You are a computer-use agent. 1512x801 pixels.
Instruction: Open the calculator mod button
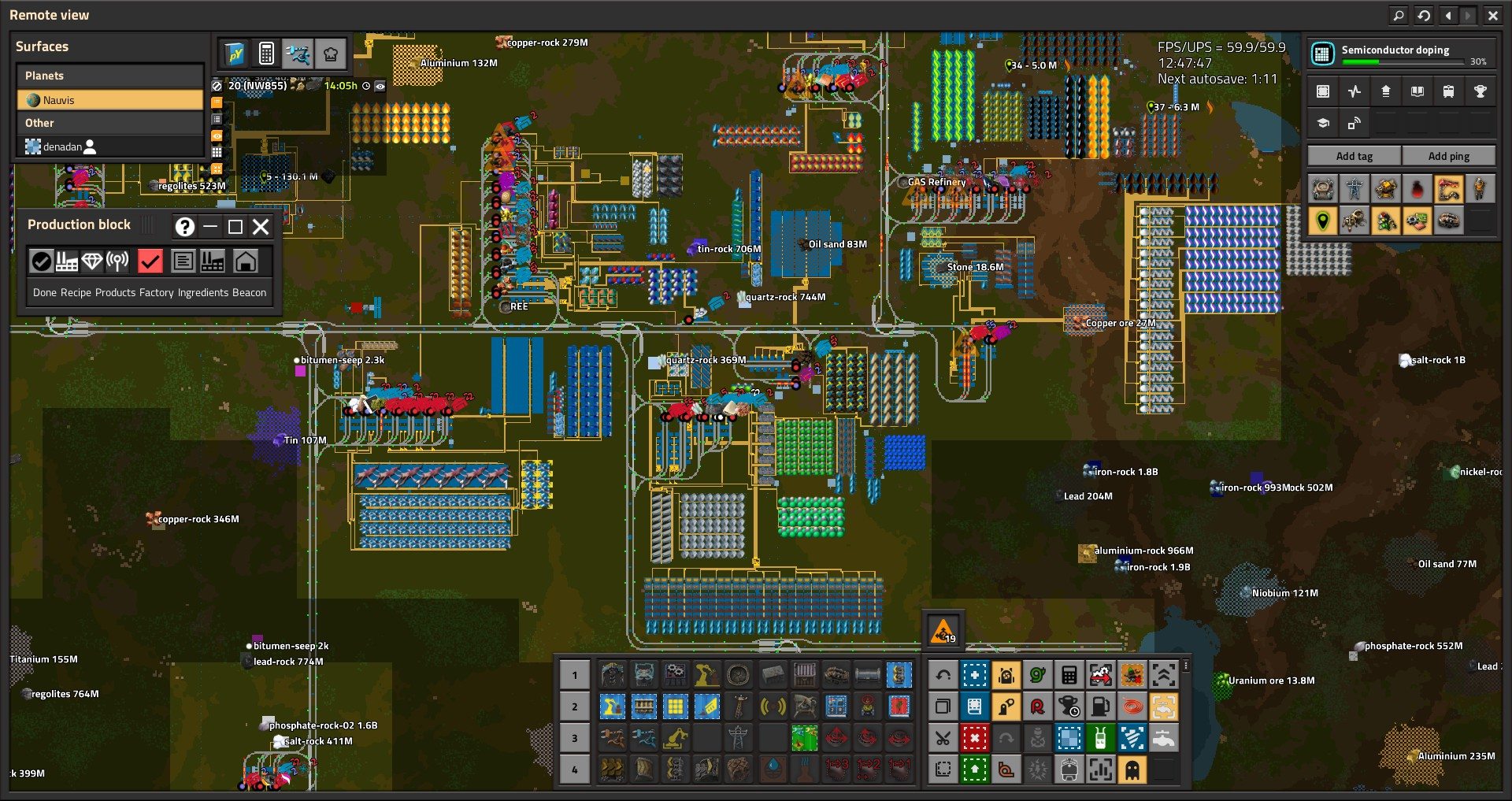pos(266,54)
